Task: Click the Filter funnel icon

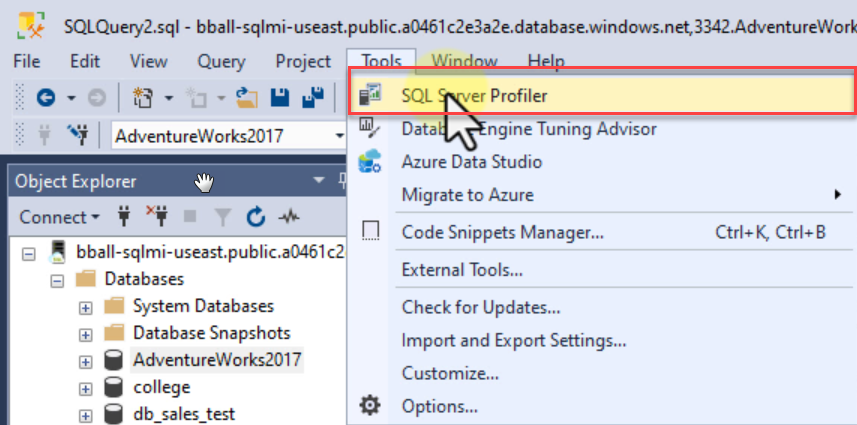Action: click(x=222, y=217)
